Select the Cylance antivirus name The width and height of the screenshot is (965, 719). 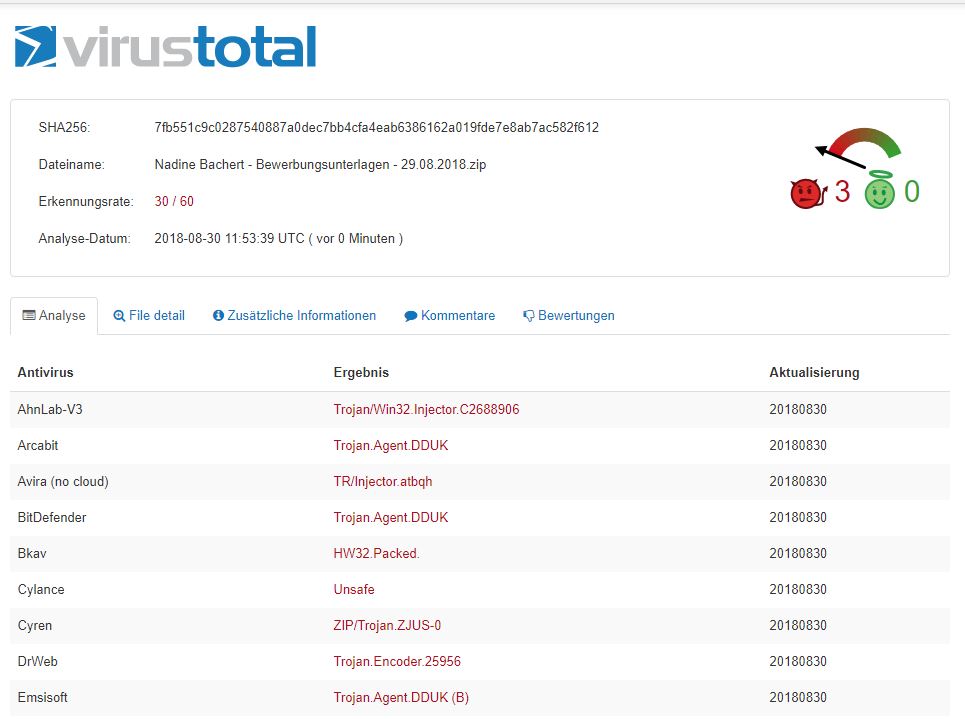coord(41,589)
